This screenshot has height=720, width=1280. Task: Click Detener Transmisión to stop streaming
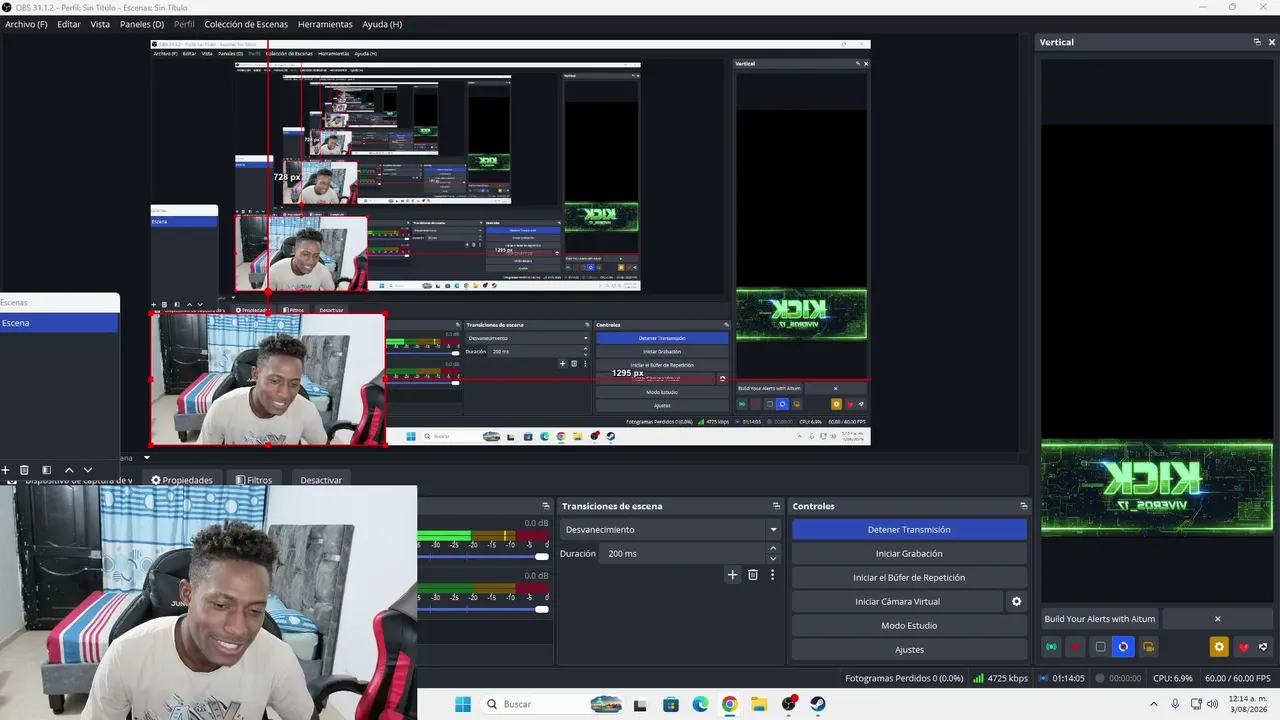tap(909, 529)
